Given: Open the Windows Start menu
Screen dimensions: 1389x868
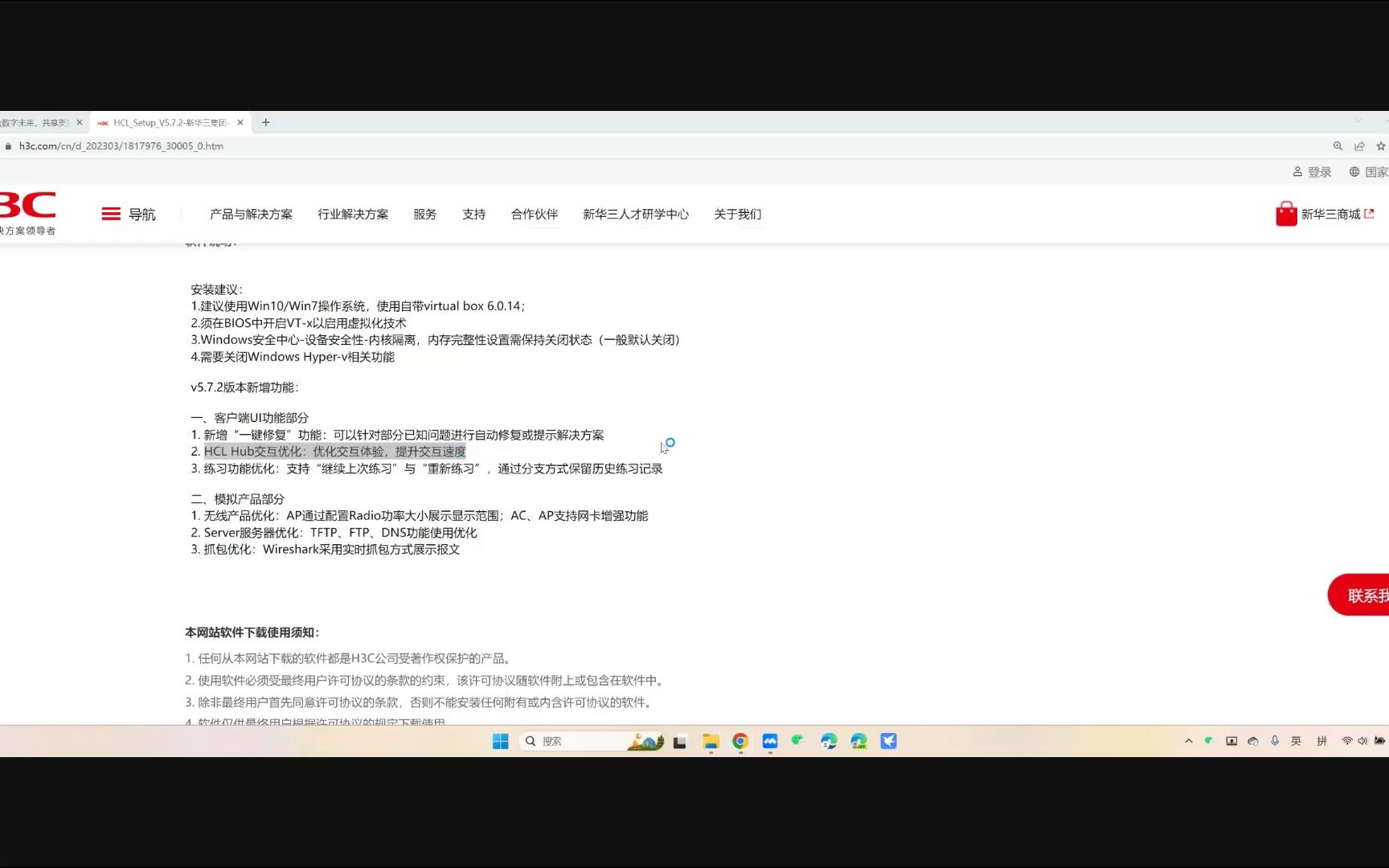Looking at the screenshot, I should 500,741.
